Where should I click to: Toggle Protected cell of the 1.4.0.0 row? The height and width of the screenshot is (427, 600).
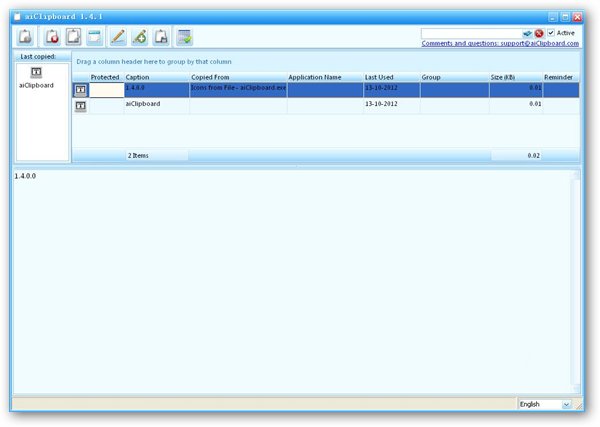click(107, 90)
